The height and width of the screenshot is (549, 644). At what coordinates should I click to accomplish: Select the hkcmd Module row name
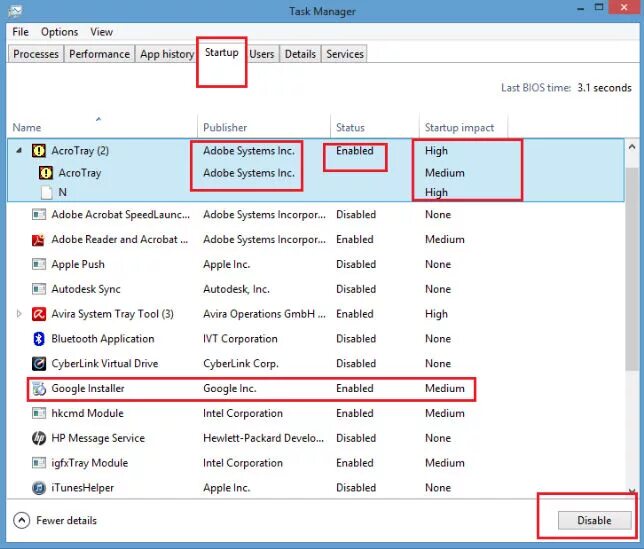click(87, 413)
